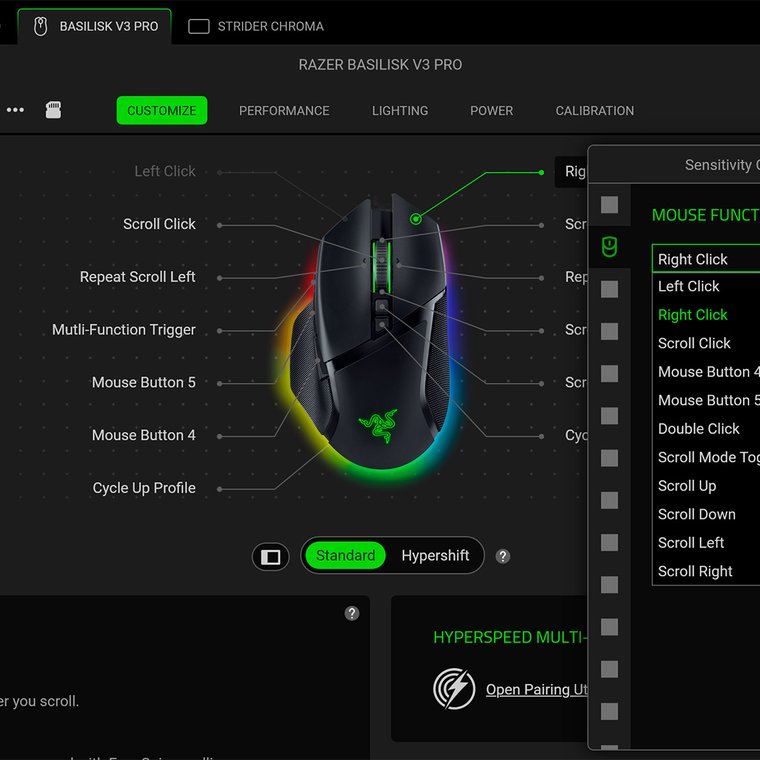Click the highlighted right button marker on mouse
This screenshot has height=760, width=760.
click(415, 219)
